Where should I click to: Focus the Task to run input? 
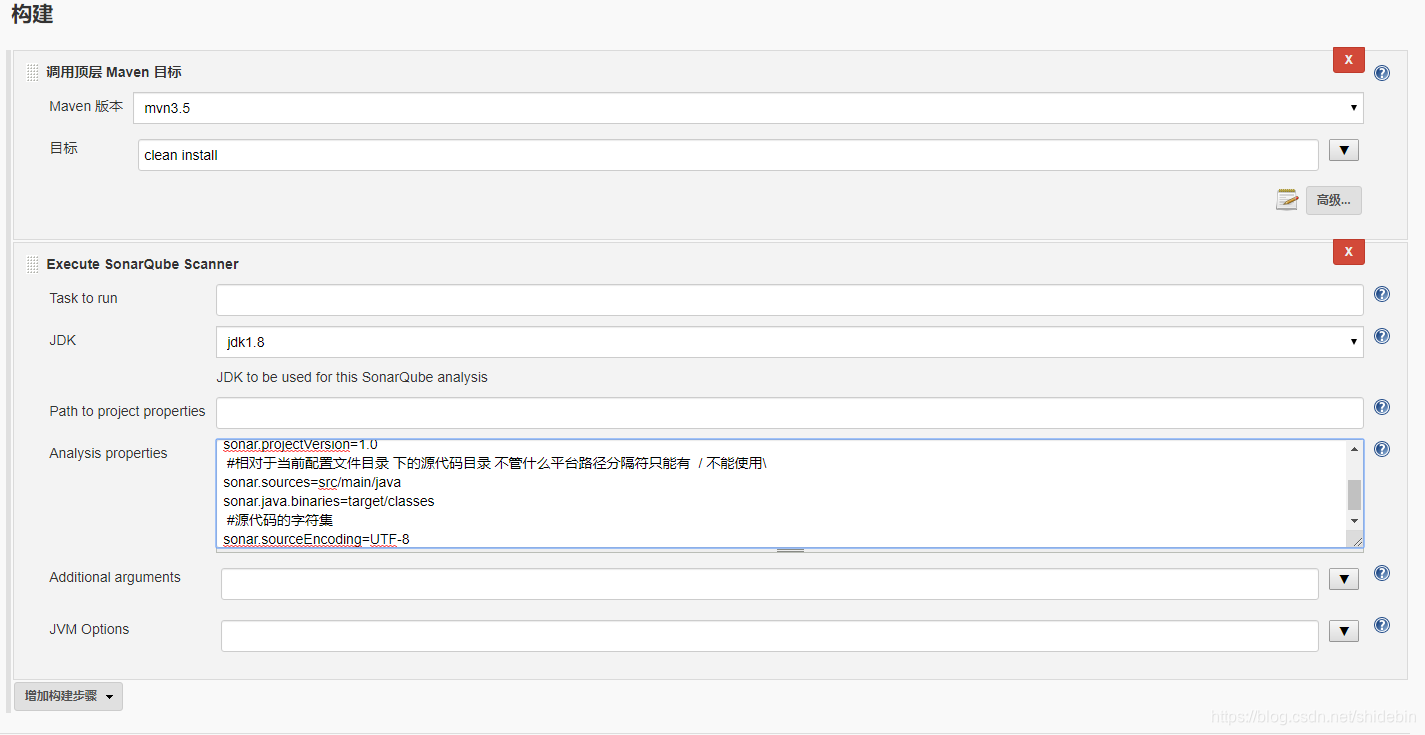(790, 300)
